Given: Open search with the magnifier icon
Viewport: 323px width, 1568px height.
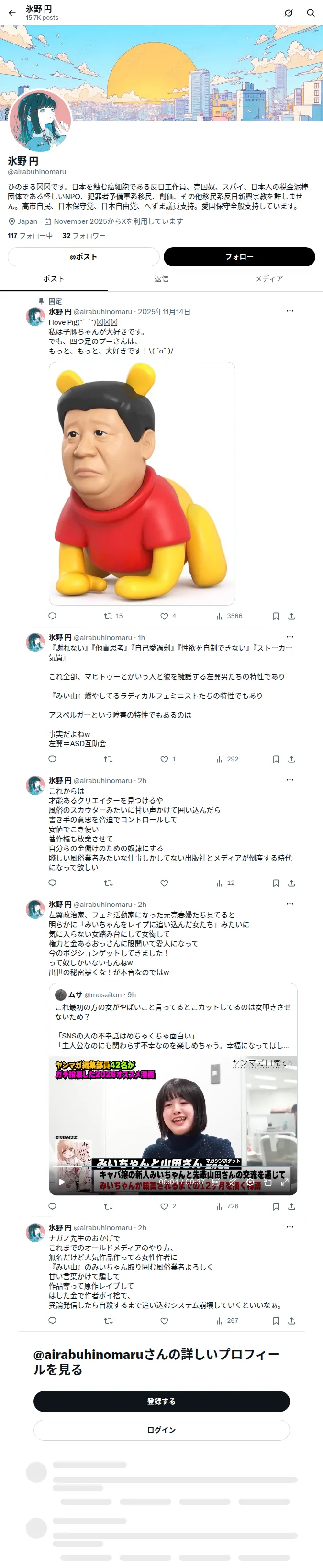Looking at the screenshot, I should tap(310, 13).
